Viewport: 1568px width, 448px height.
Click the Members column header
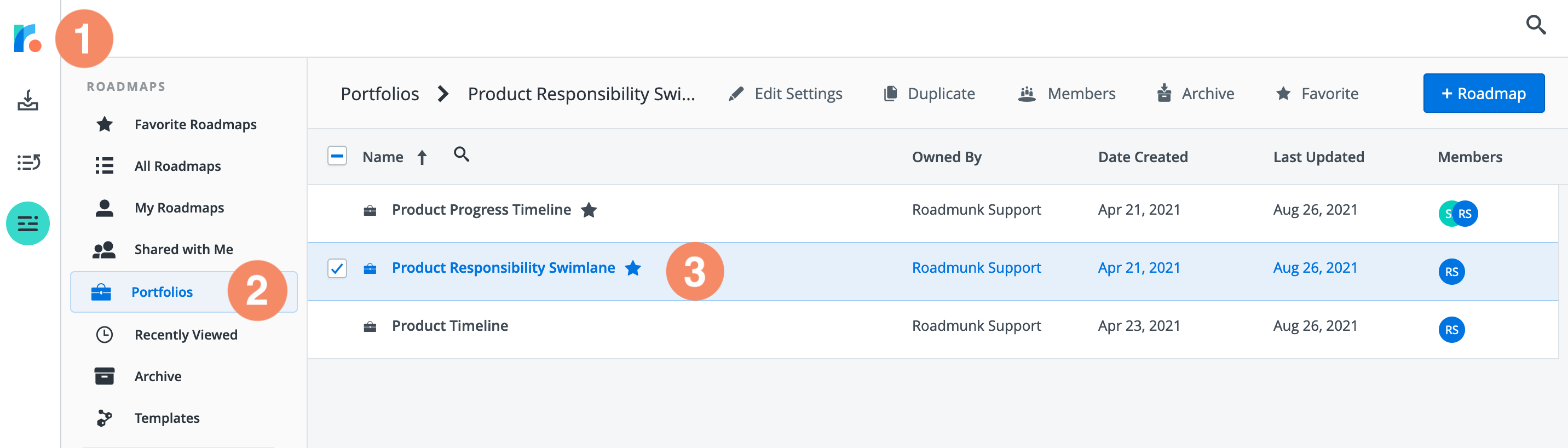tap(1469, 157)
